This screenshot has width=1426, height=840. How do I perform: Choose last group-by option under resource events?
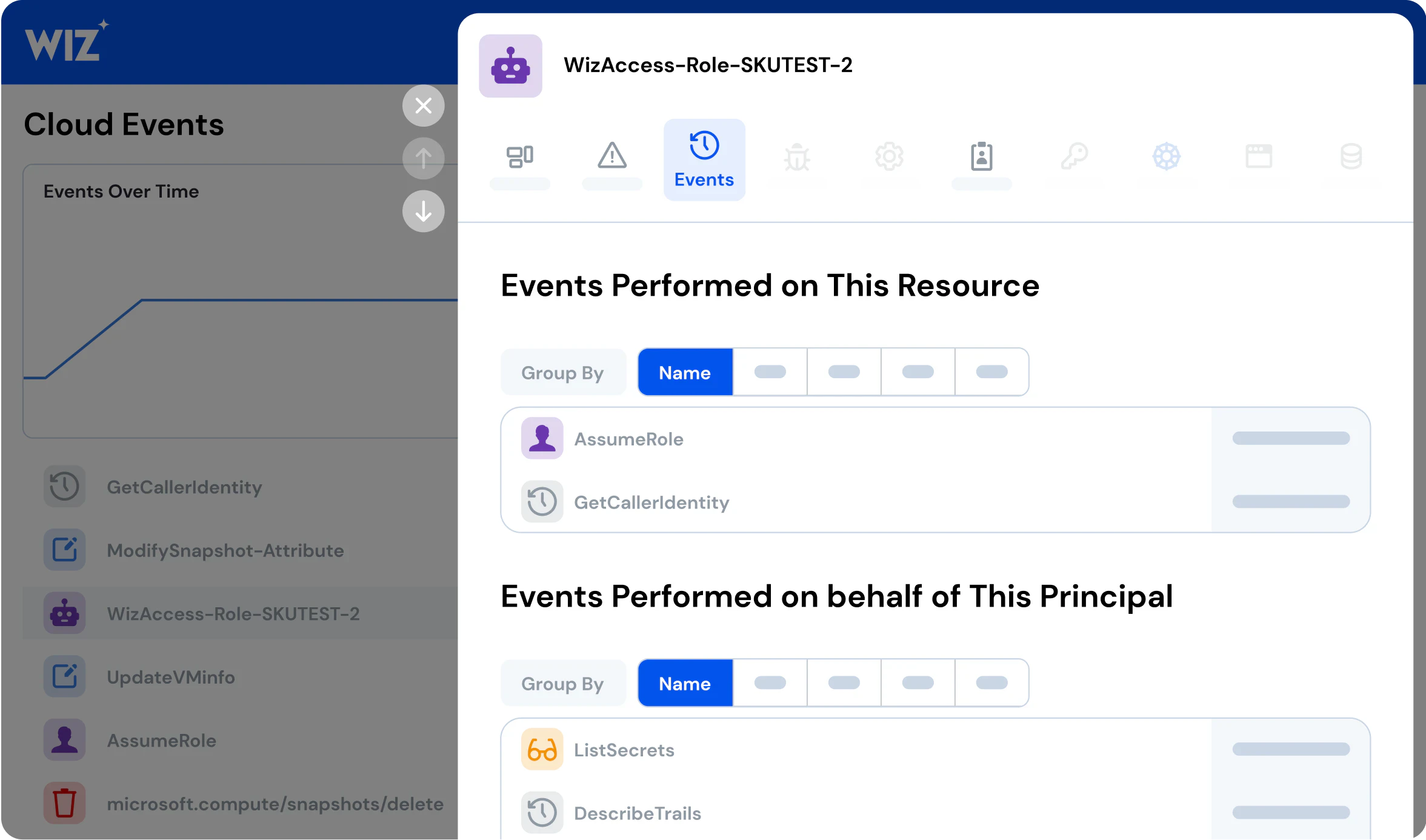pyautogui.click(x=991, y=372)
